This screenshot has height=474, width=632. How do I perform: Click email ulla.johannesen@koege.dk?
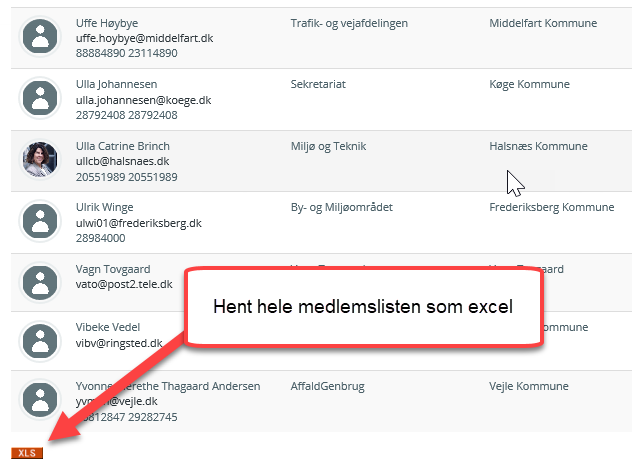coord(143,100)
